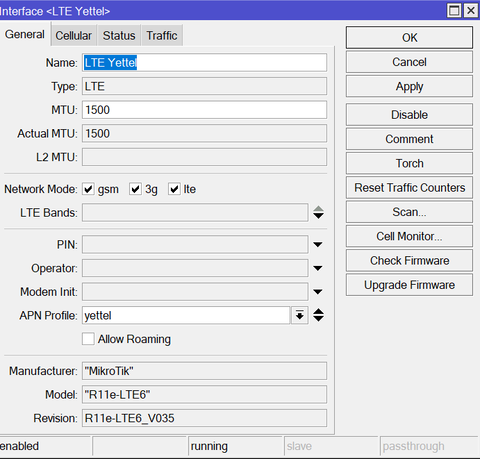The height and width of the screenshot is (459, 480).
Task: Click the Operator input field
Action: [x=195, y=268]
